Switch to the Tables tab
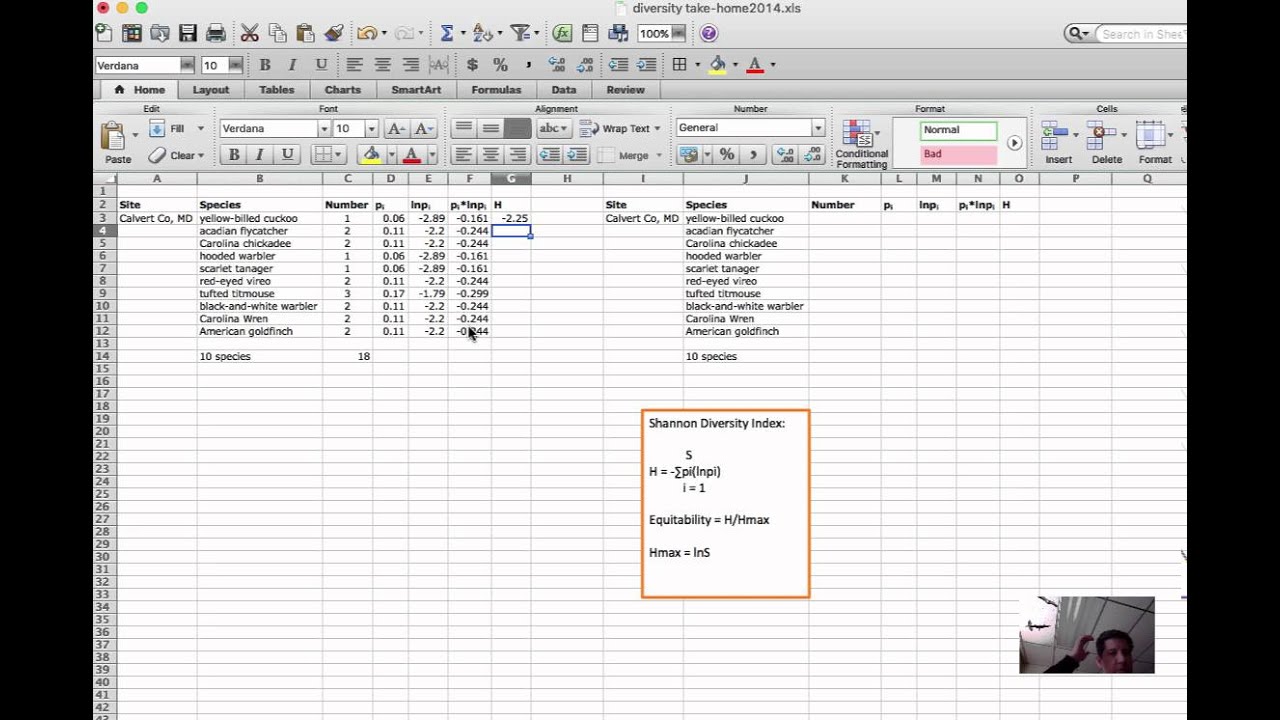The width and height of the screenshot is (1280, 720). click(x=277, y=89)
